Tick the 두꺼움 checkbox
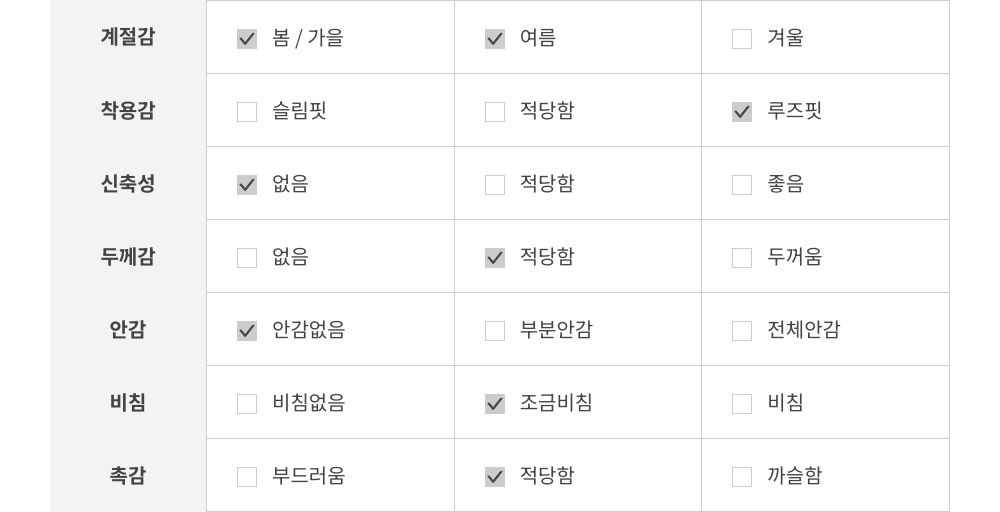1000x512 pixels. (x=742, y=258)
